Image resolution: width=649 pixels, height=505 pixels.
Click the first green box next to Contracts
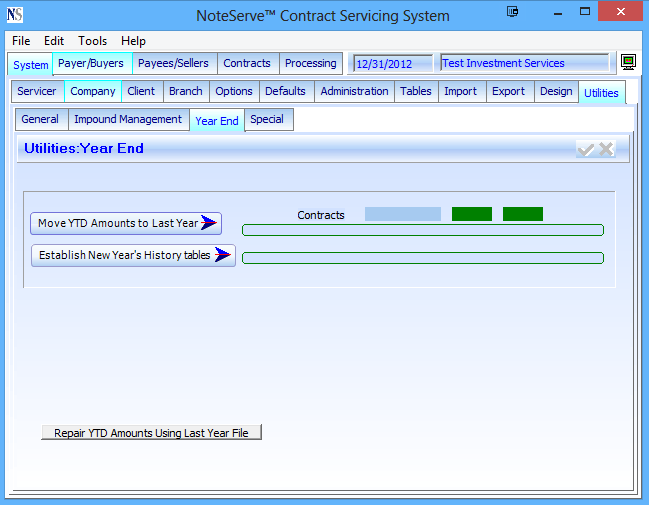tap(471, 214)
